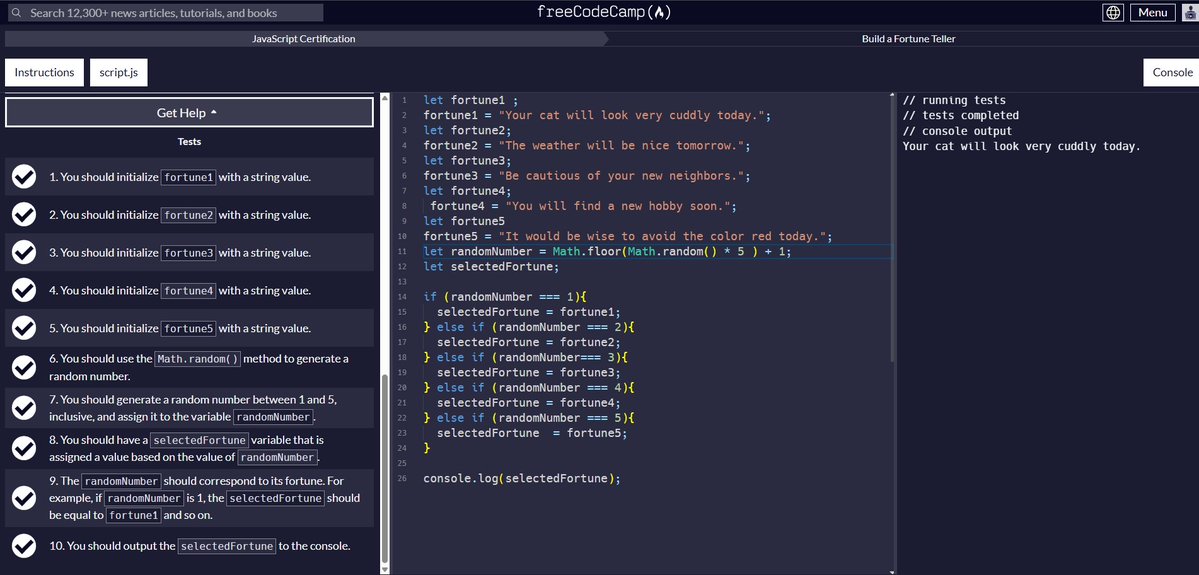Click the Tests heading
The image size is (1199, 575).
(x=189, y=141)
